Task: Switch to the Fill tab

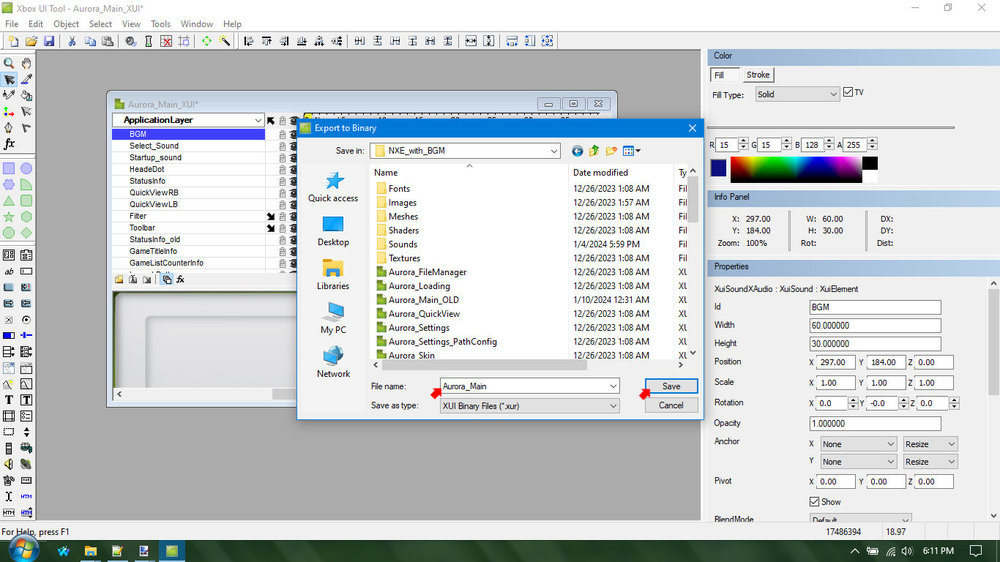Action: (724, 75)
